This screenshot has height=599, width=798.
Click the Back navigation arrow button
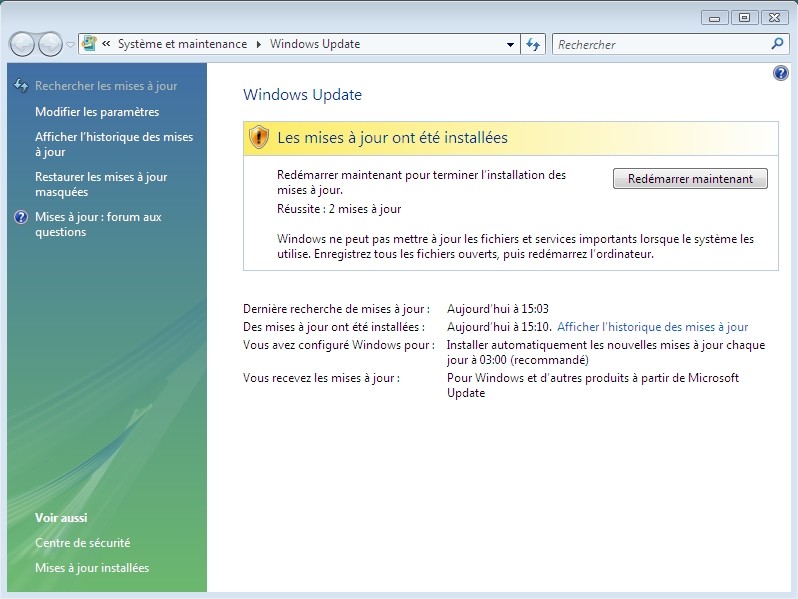(22, 44)
